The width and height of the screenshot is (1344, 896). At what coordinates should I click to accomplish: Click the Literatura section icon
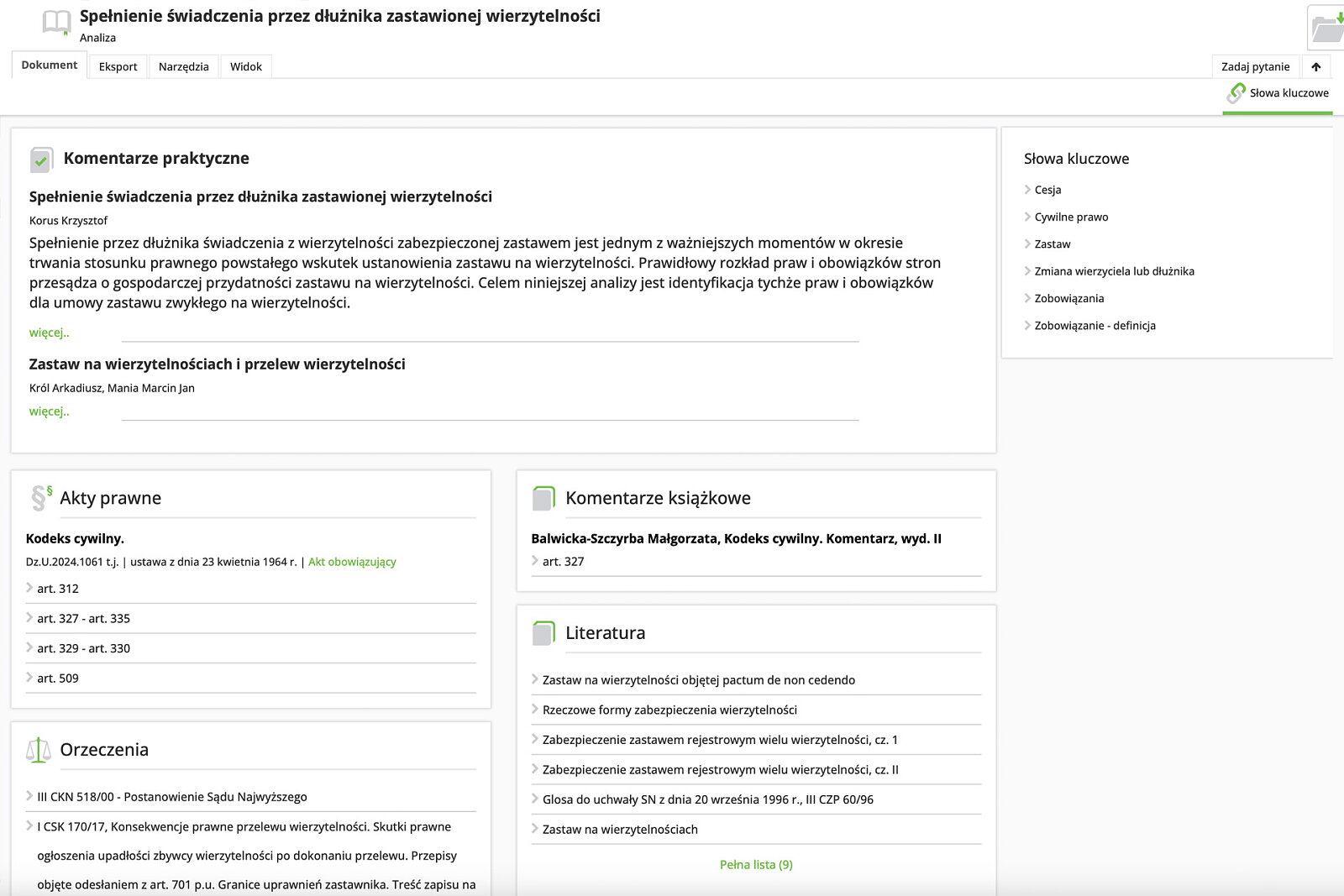544,633
